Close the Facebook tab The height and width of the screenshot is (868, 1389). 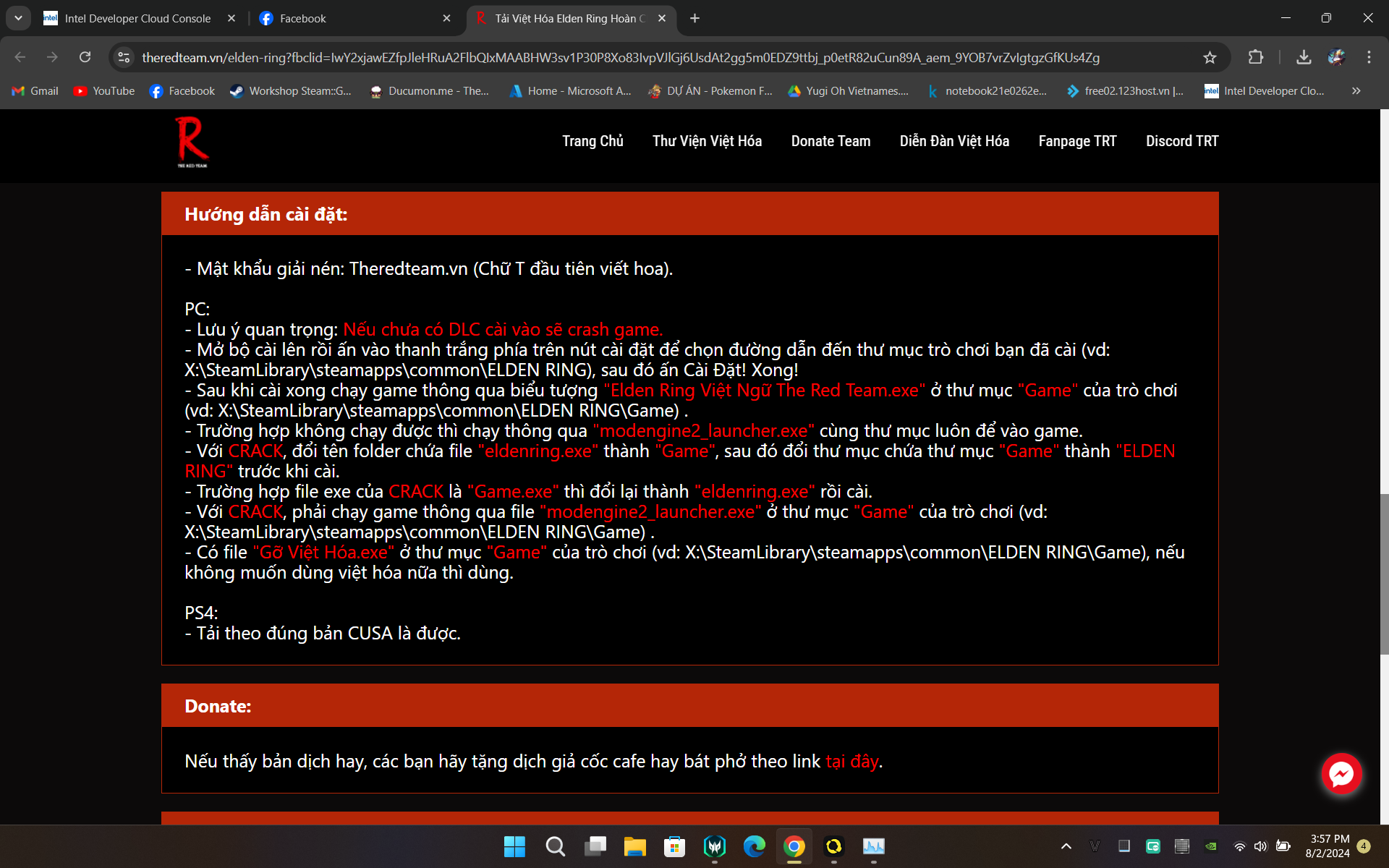point(446,18)
